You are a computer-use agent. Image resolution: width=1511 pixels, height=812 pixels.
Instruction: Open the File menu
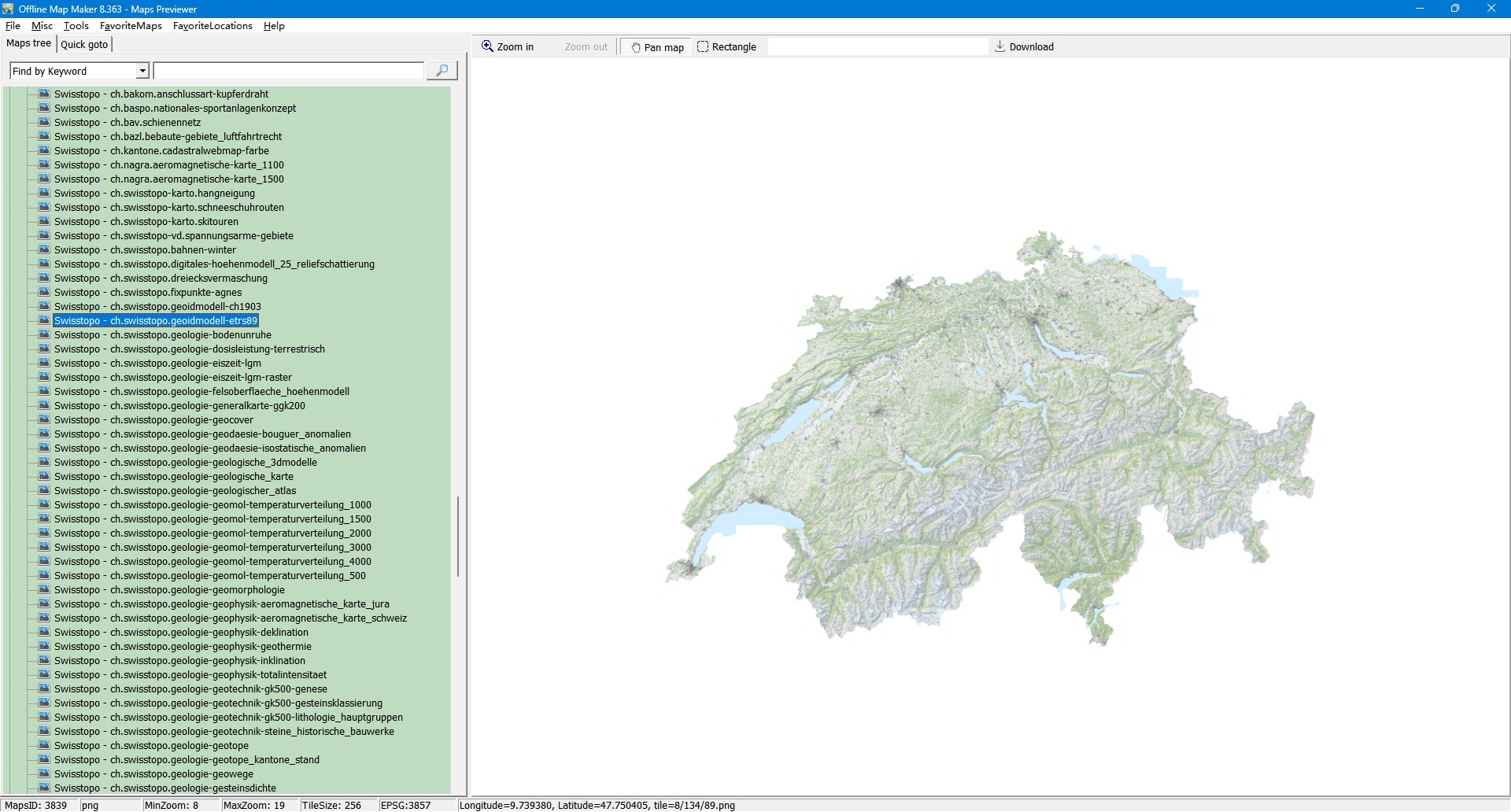click(13, 26)
